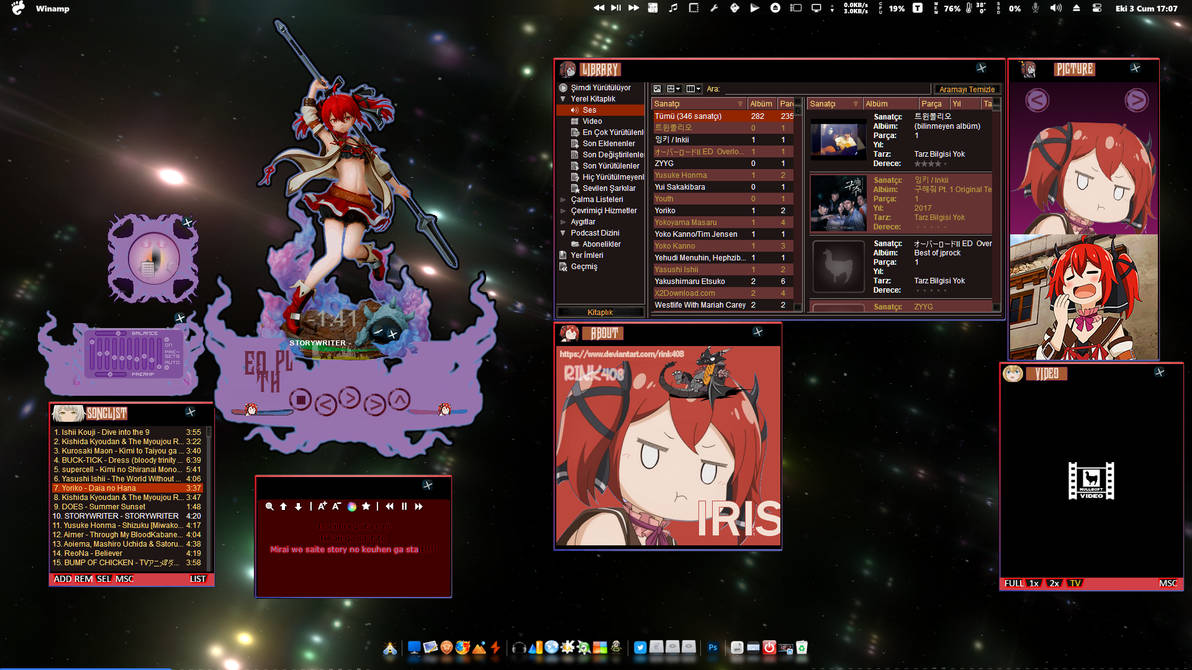This screenshot has height=670, width=1192.
Task: Open Geçmiş in the Library tree
Action: [x=583, y=266]
